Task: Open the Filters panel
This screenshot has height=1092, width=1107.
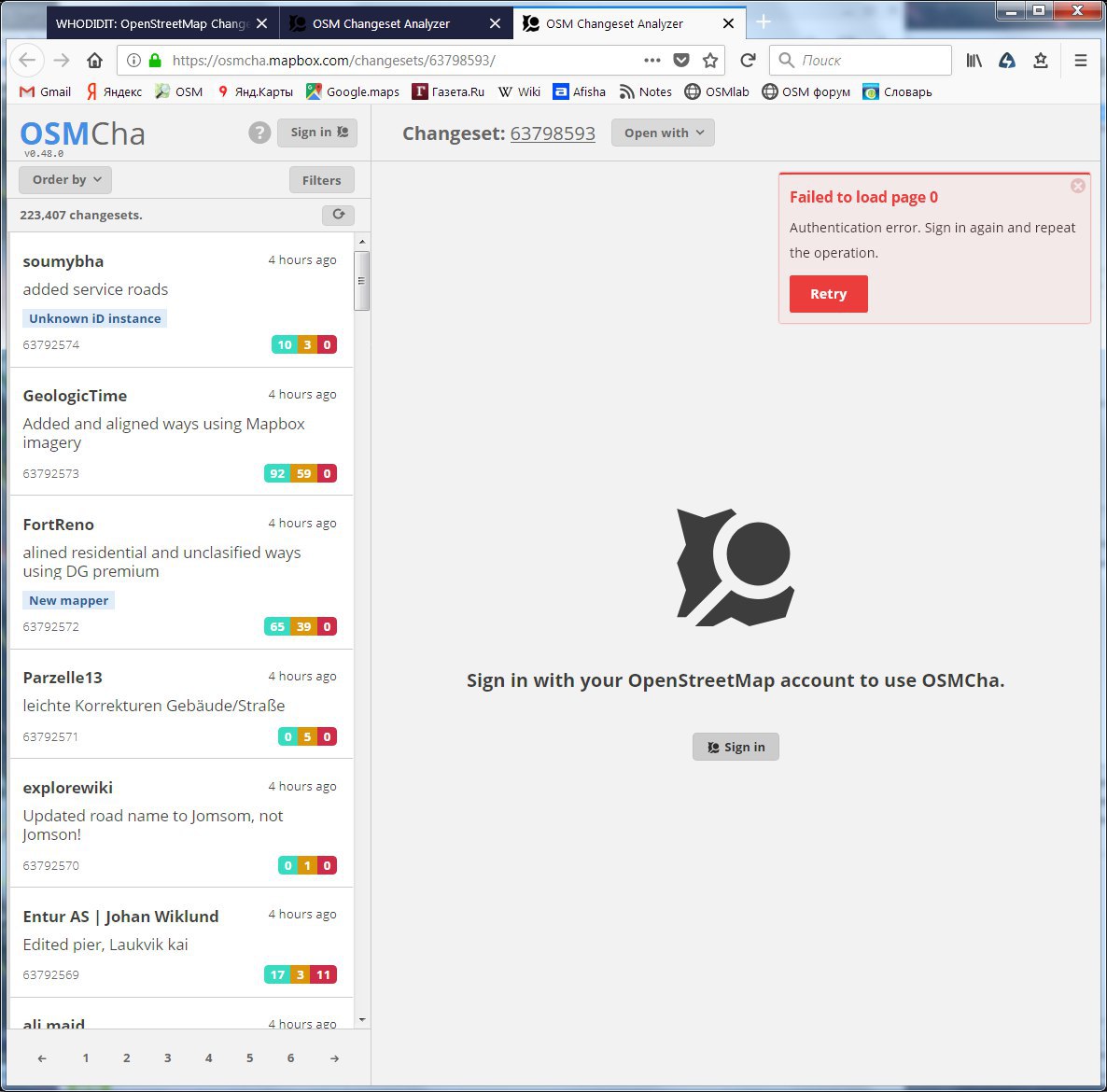Action: click(321, 180)
